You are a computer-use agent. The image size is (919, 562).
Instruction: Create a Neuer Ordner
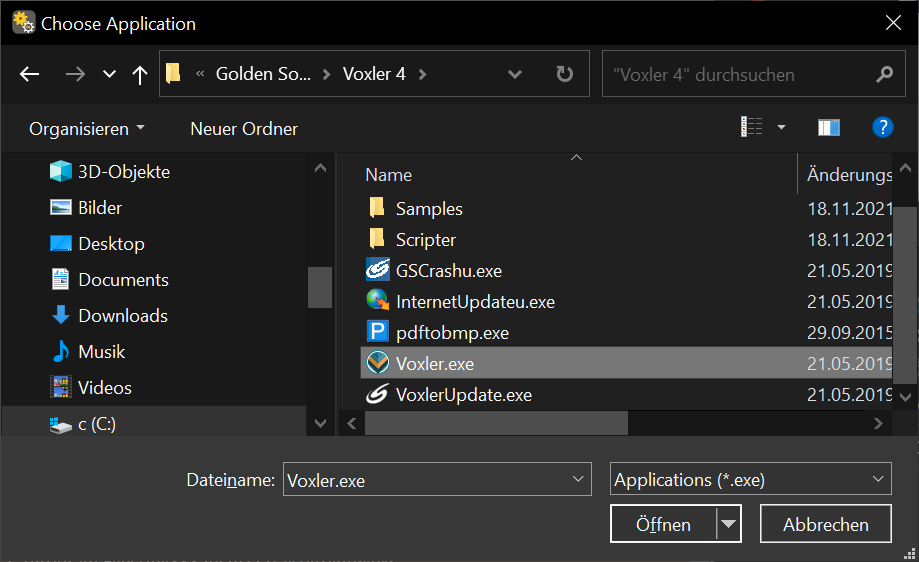[x=244, y=128]
